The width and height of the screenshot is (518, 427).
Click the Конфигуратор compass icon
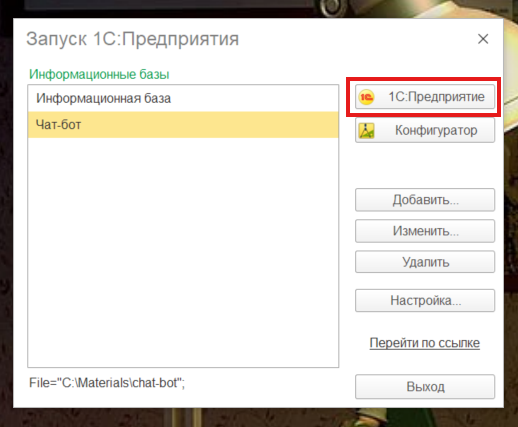point(366,130)
